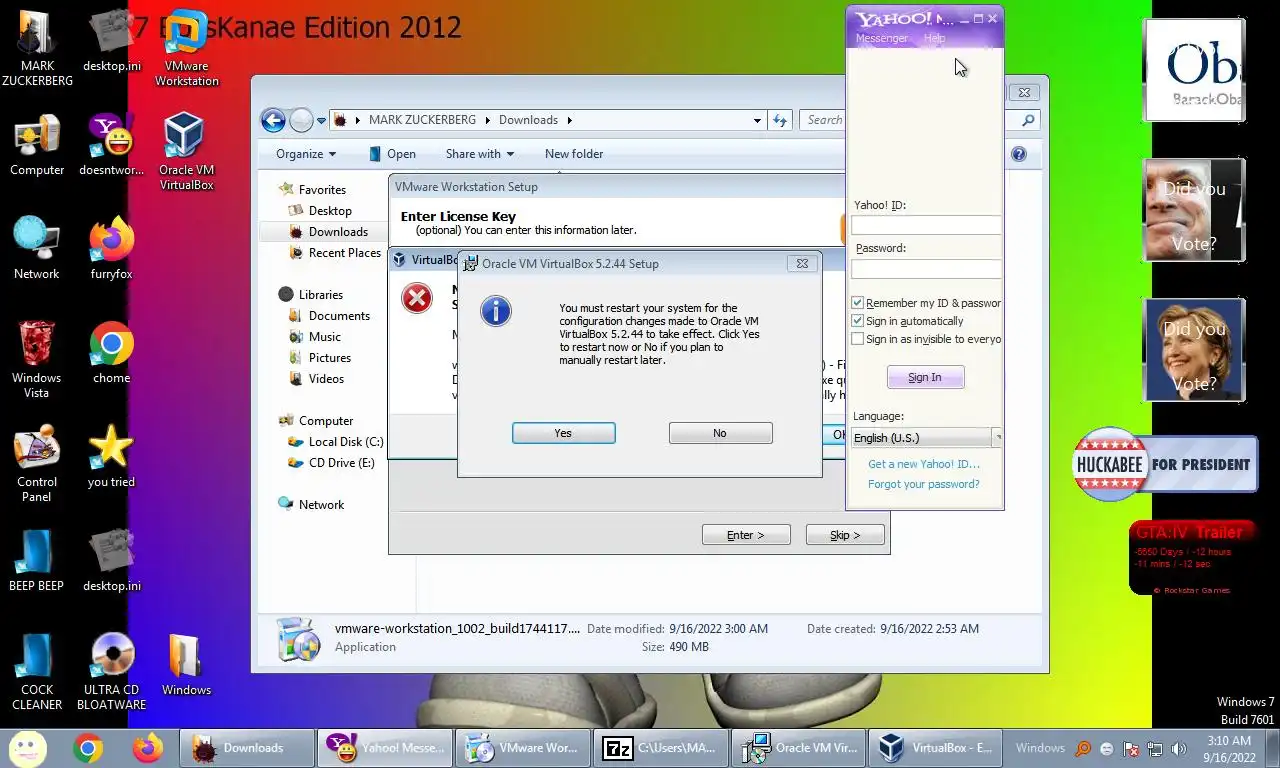Launch the chome Chrome desktop shortcut

click(111, 352)
